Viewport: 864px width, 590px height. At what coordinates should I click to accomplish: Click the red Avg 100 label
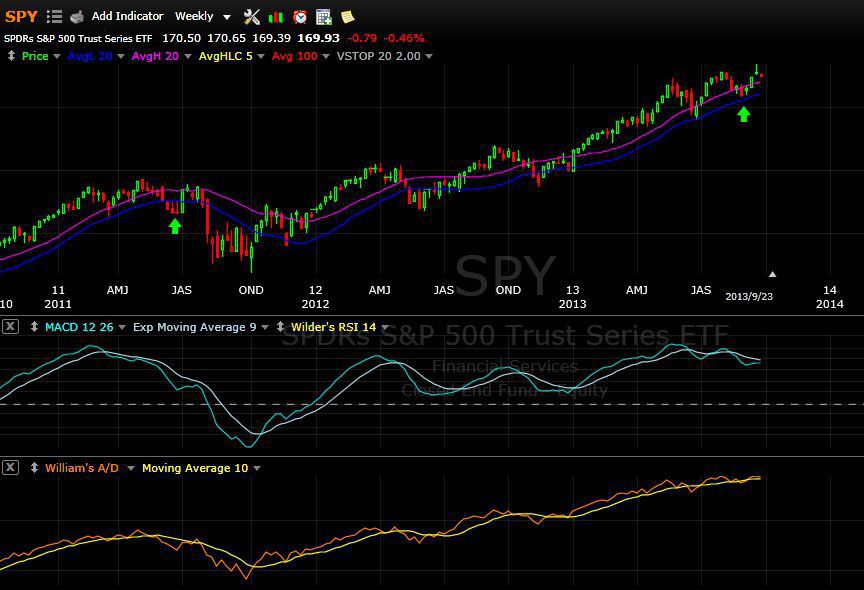pos(295,56)
